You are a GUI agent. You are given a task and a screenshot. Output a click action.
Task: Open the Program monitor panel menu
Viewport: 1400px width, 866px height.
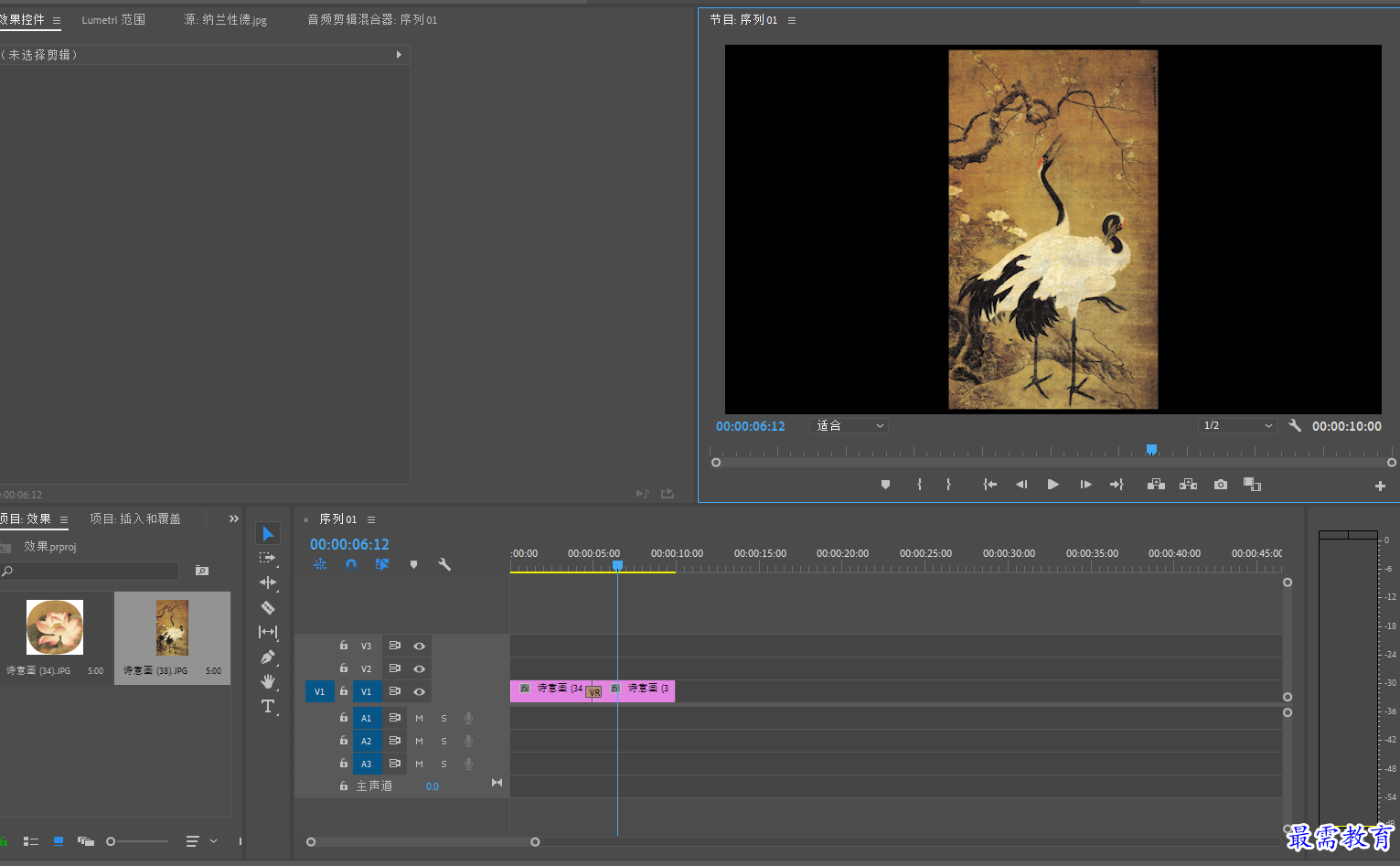(x=792, y=20)
